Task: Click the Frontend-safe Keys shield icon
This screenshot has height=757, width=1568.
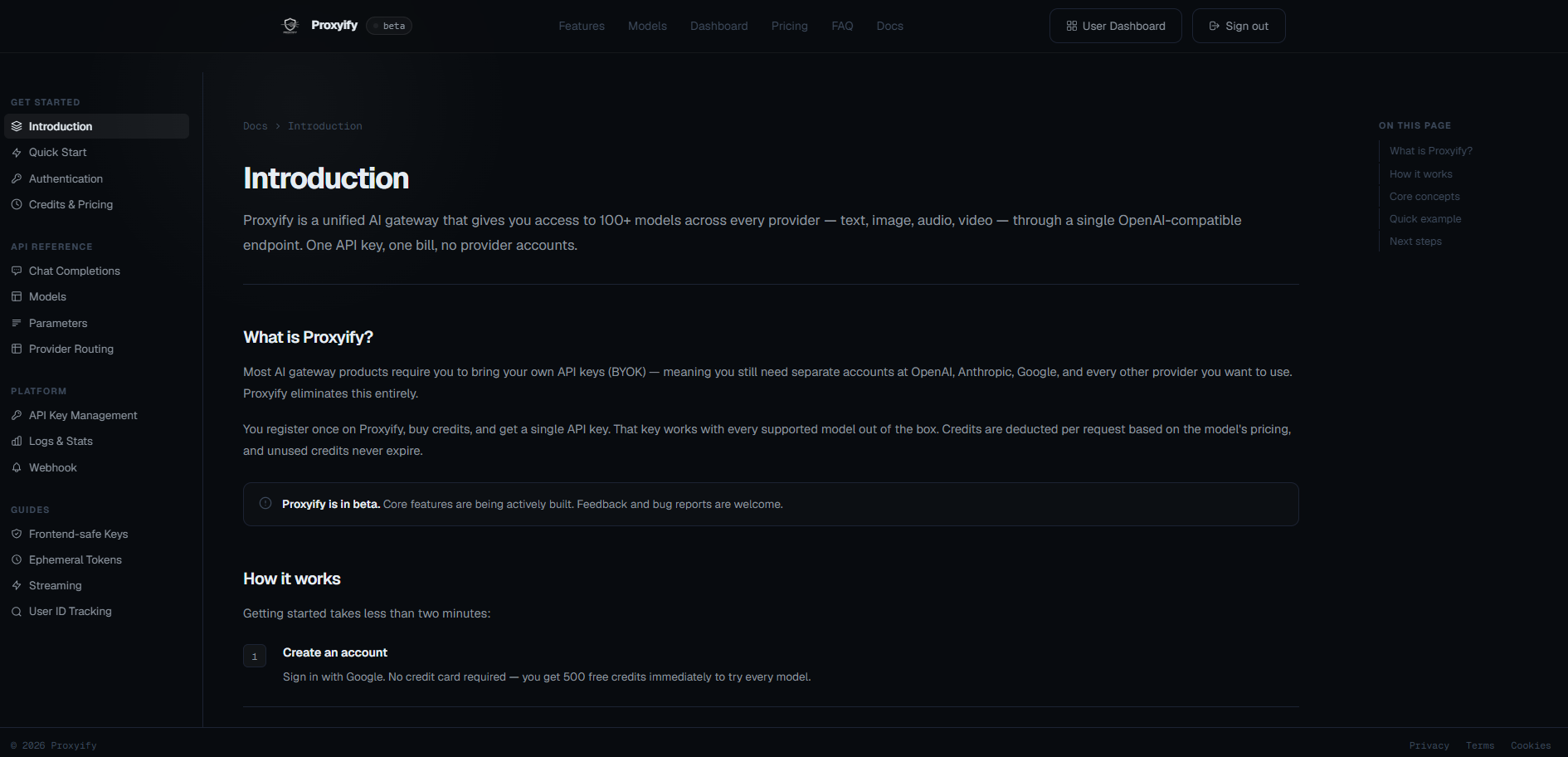Action: tap(17, 534)
